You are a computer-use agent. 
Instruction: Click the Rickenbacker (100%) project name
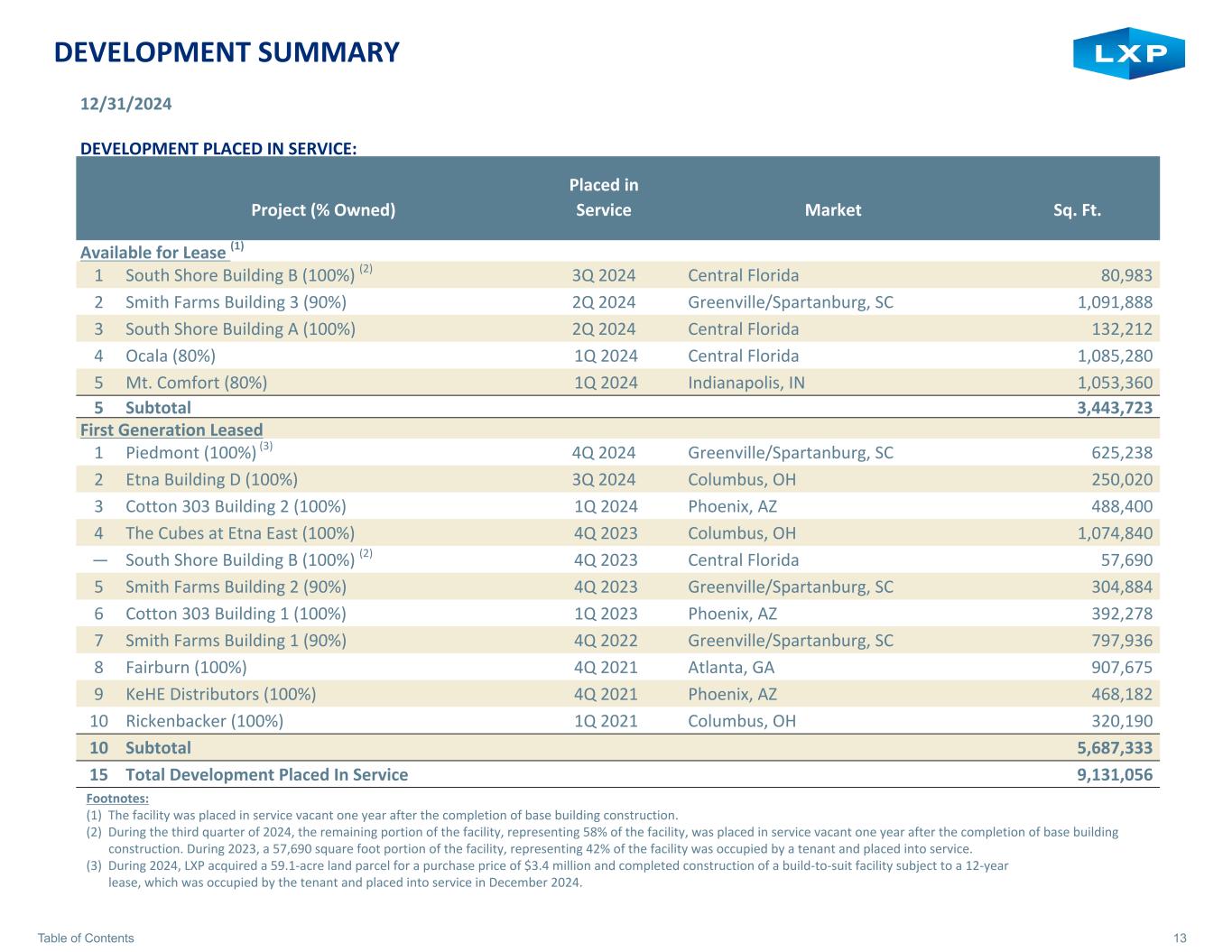(x=205, y=721)
